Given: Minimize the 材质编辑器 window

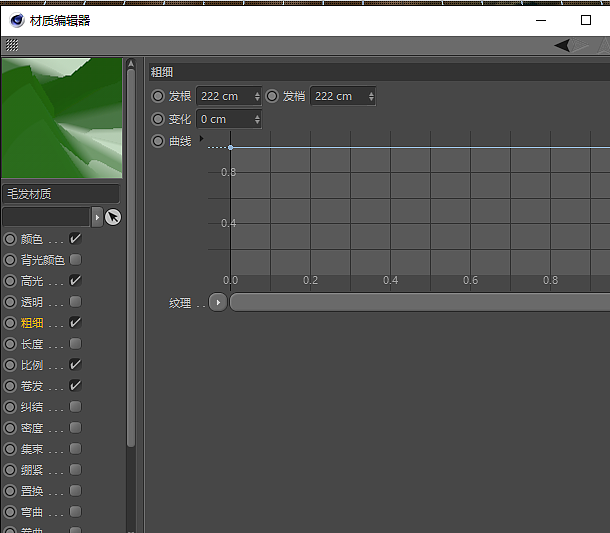Looking at the screenshot, I should coord(541,20).
